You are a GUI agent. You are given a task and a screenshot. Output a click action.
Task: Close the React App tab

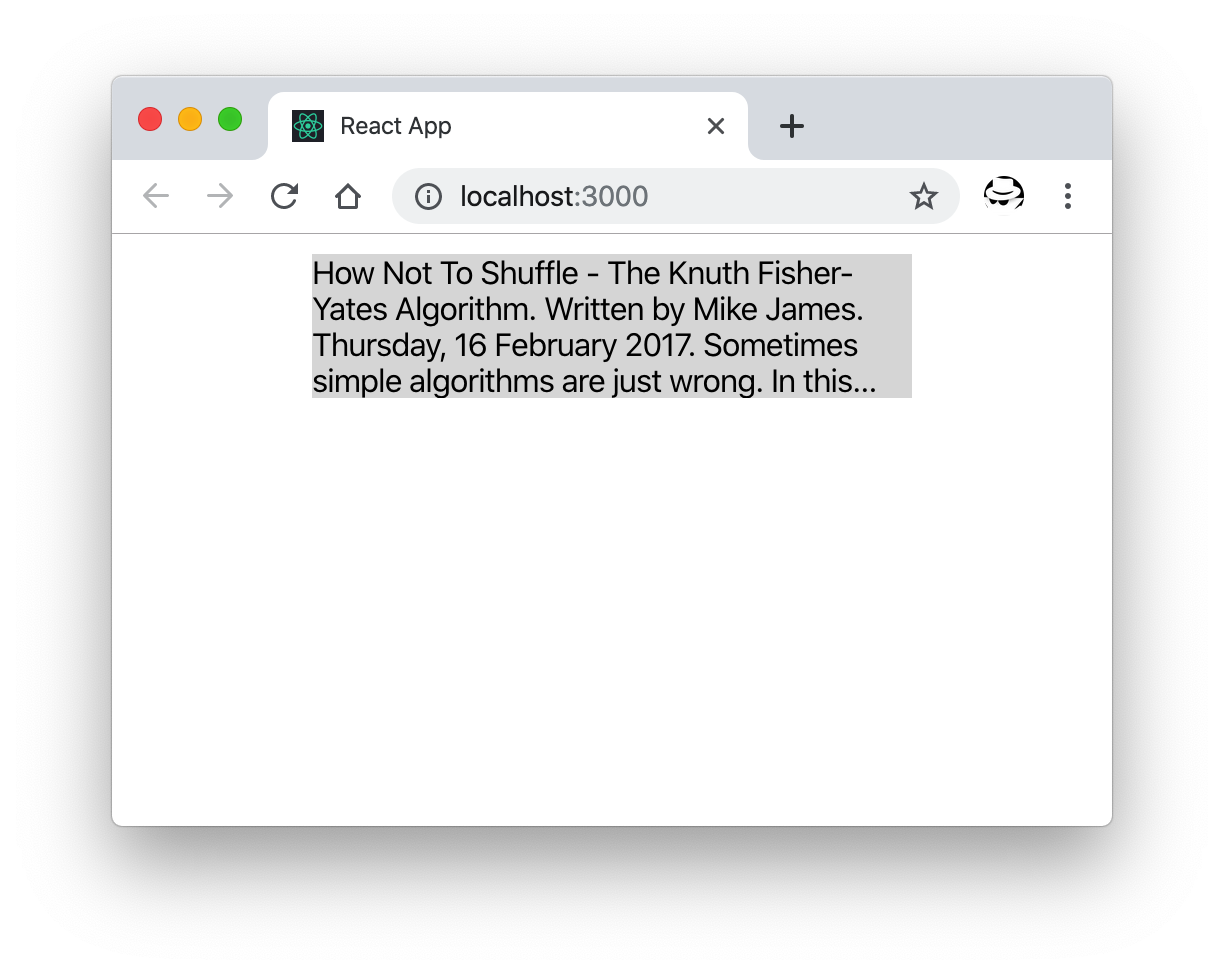(x=716, y=126)
